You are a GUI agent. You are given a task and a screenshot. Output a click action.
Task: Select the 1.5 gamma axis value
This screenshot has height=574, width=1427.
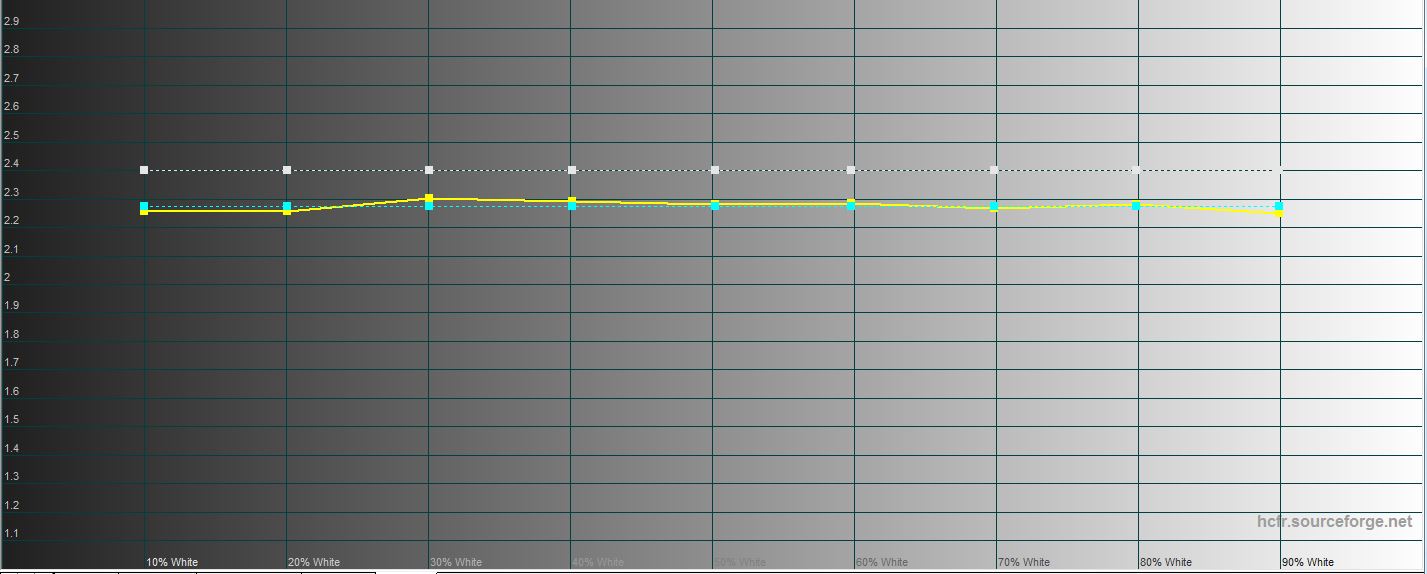(12, 420)
